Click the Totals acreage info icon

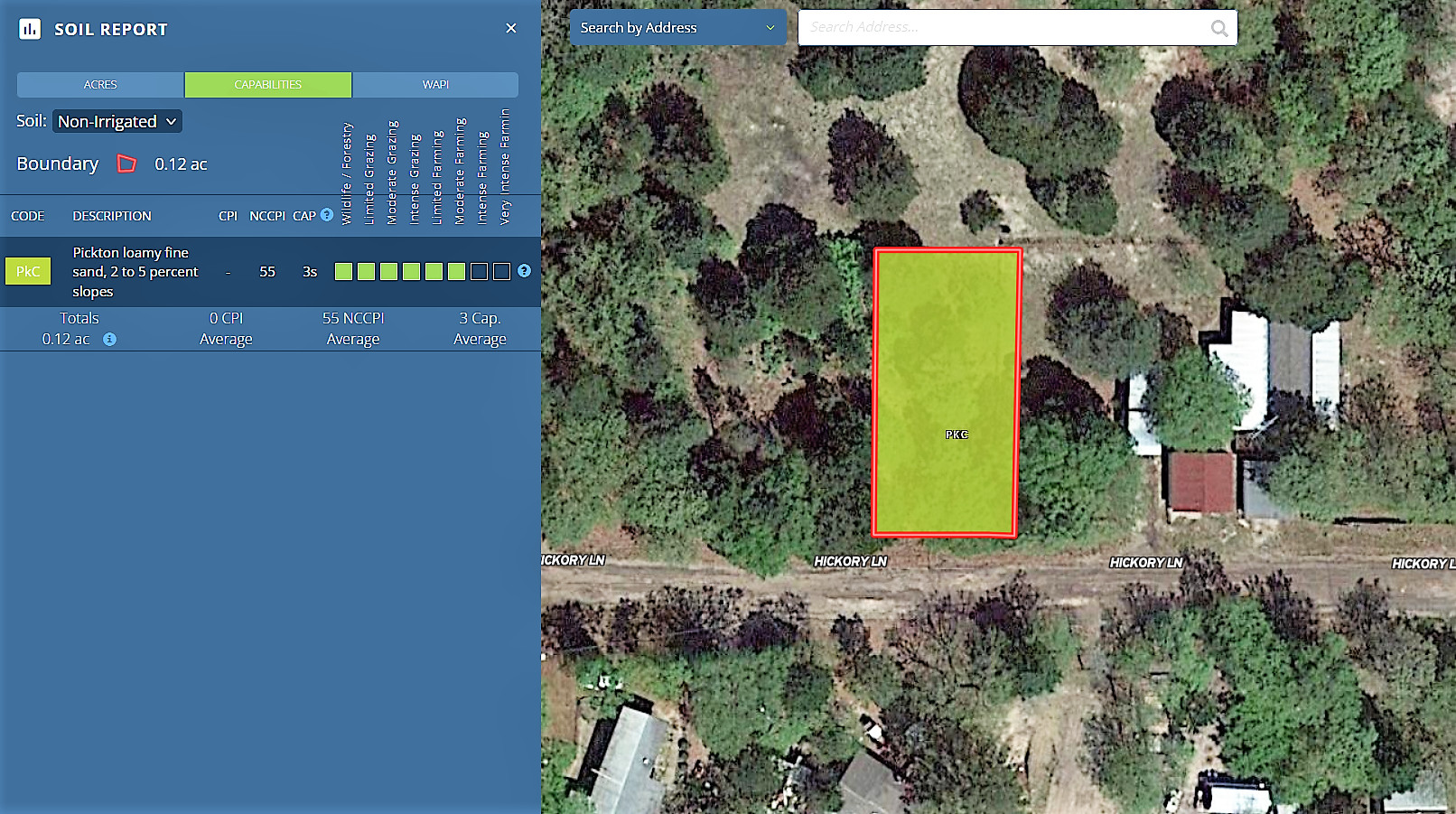pyautogui.click(x=109, y=340)
